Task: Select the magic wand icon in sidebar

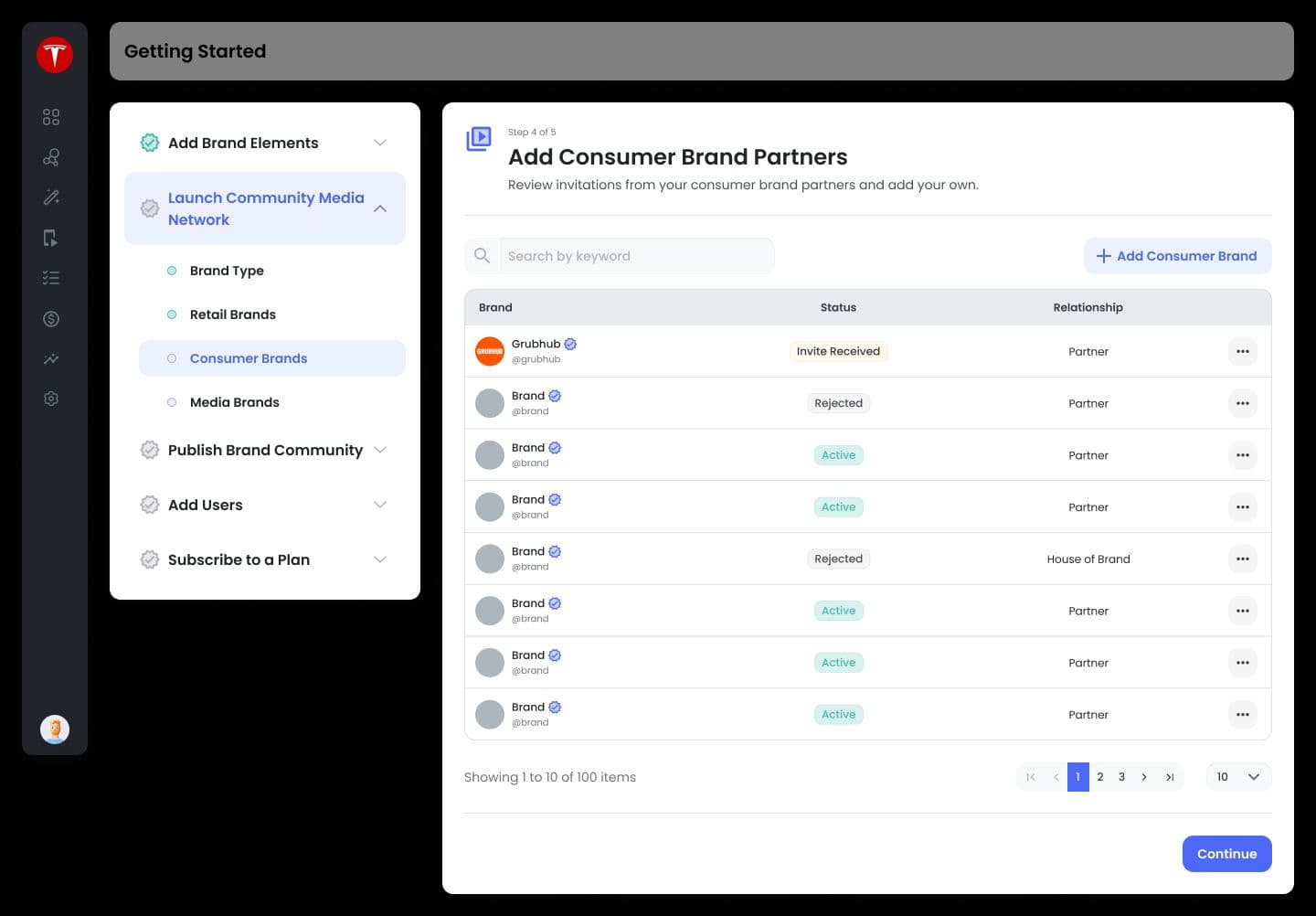Action: pos(51,197)
